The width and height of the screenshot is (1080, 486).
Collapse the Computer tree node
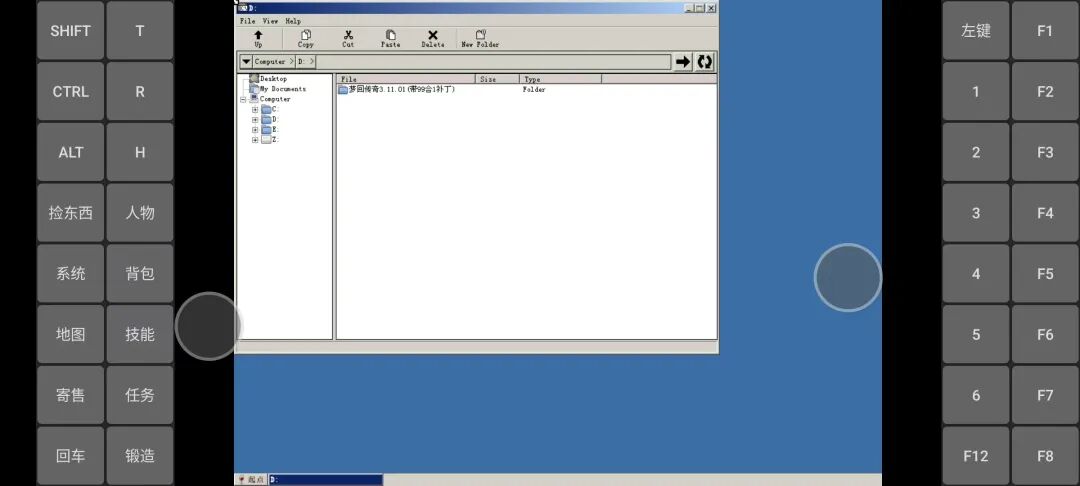coord(243,99)
